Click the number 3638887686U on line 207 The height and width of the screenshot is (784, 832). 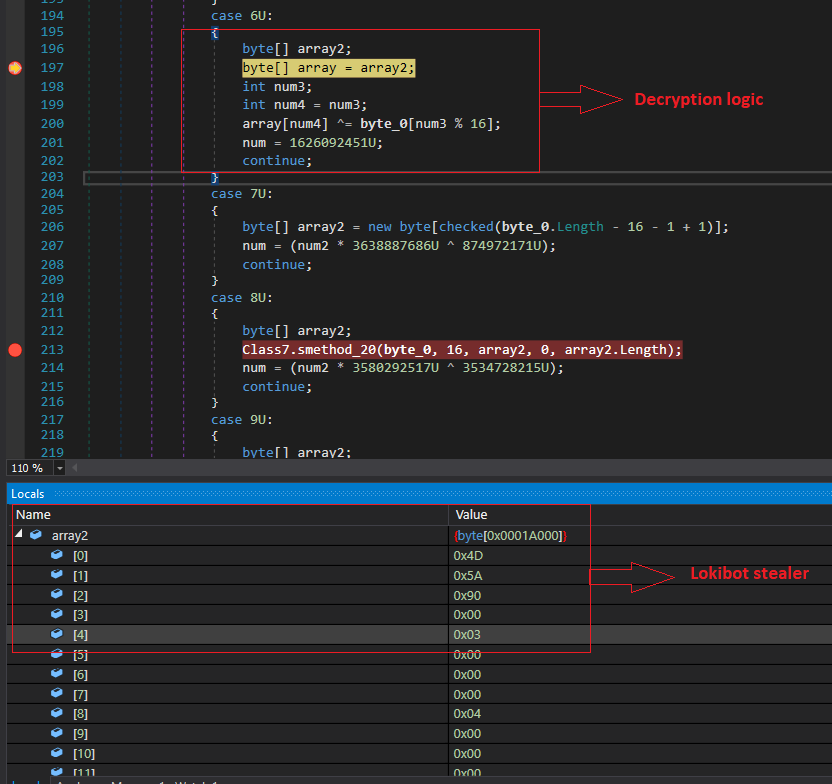click(x=395, y=246)
